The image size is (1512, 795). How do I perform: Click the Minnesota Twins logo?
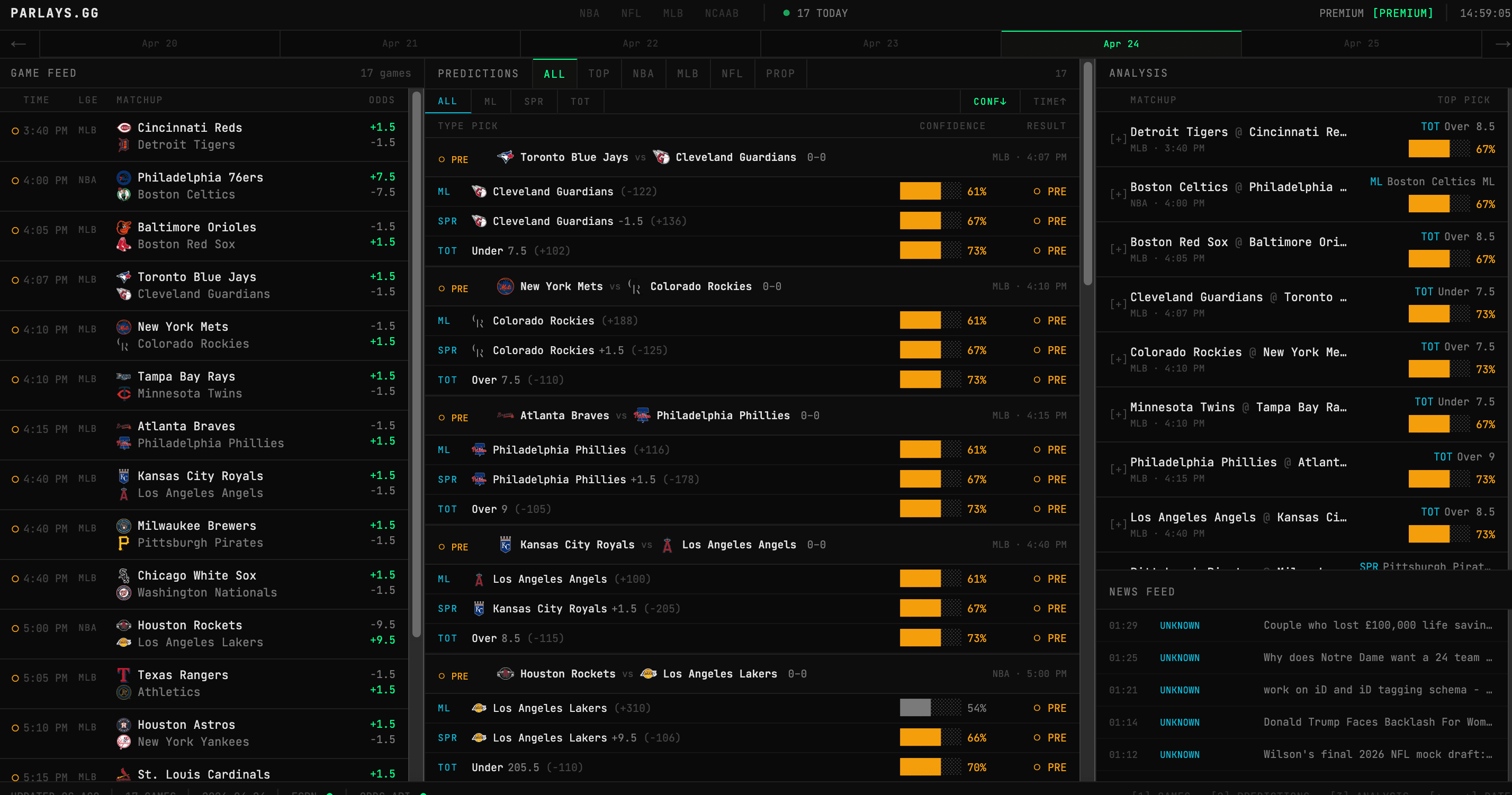[123, 394]
